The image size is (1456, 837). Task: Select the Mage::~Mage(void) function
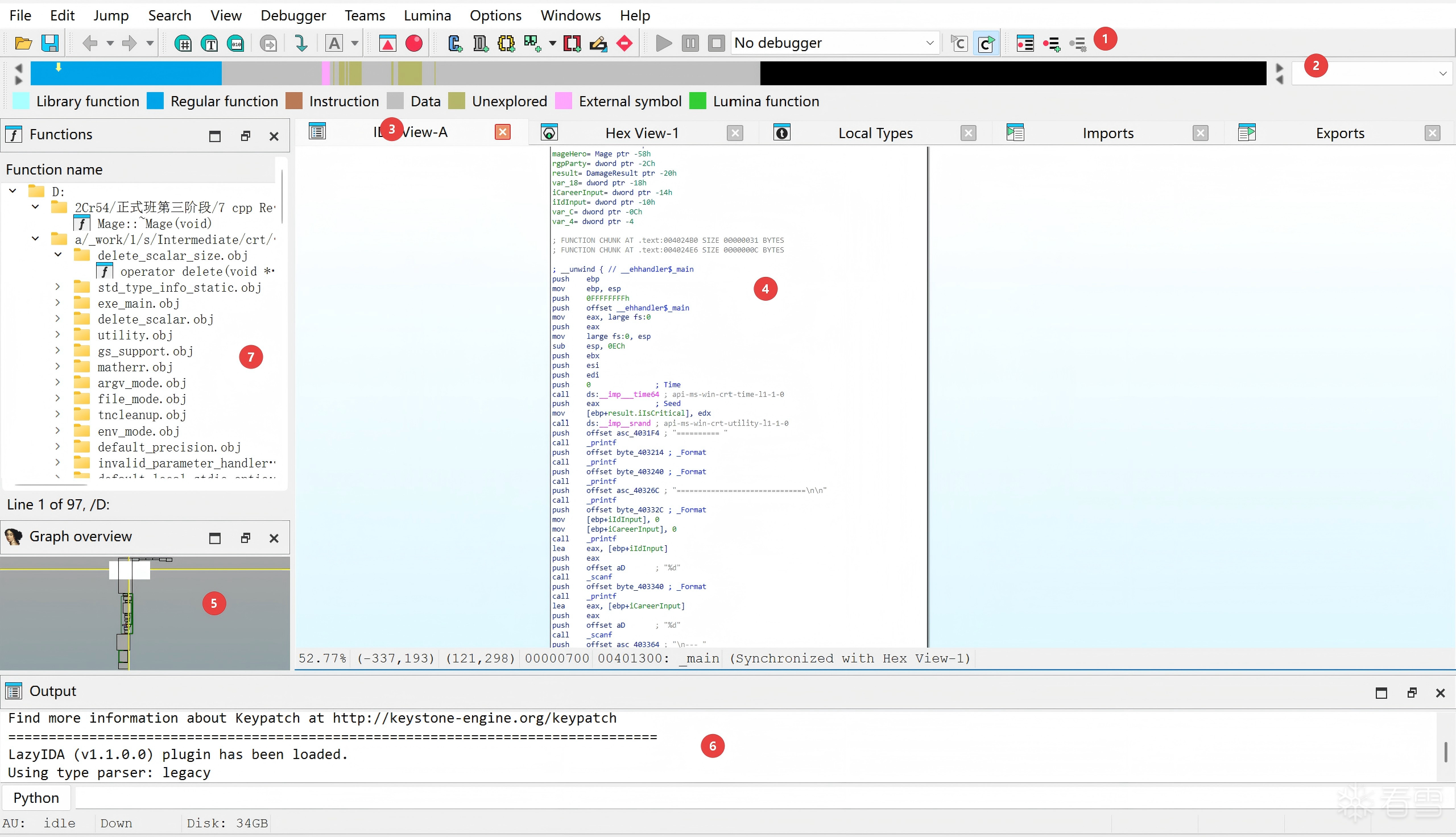(x=154, y=223)
